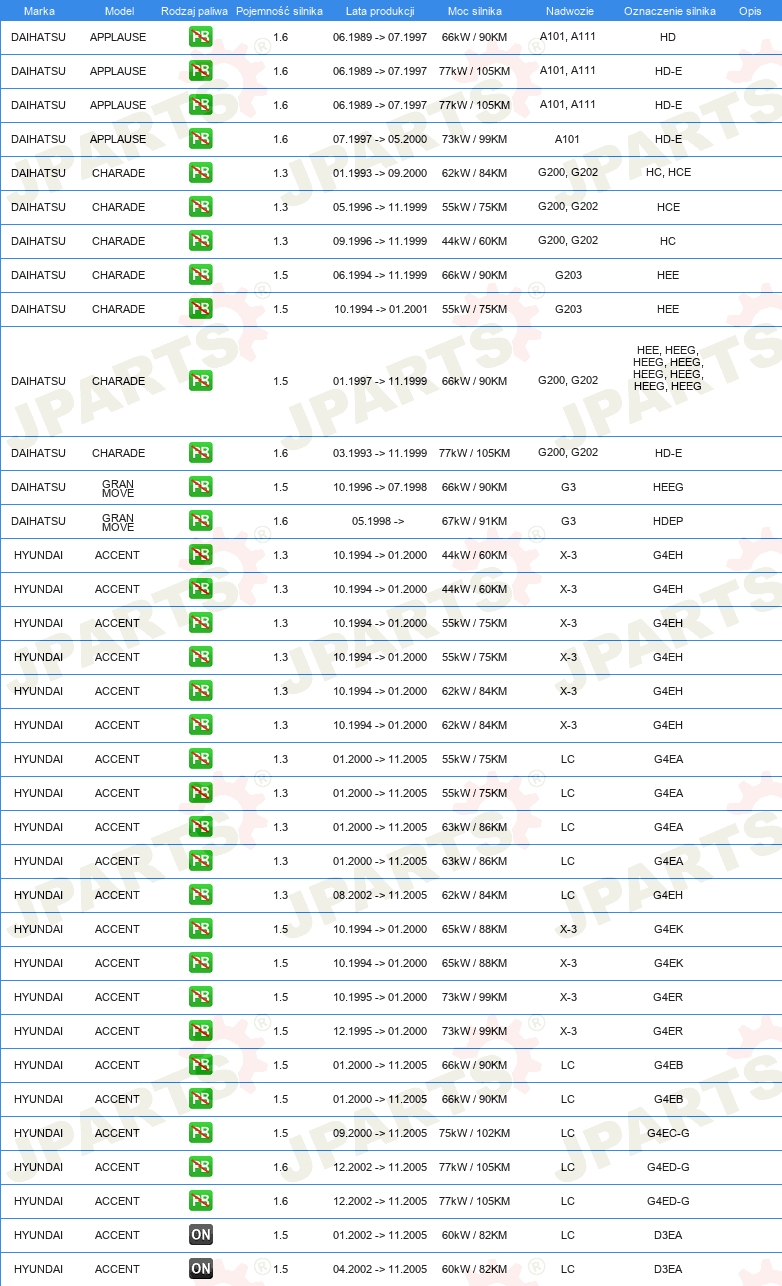Select PB icon in Charade 06.1994 -> 11.1999 row
The height and width of the screenshot is (1286, 782).
(x=200, y=275)
